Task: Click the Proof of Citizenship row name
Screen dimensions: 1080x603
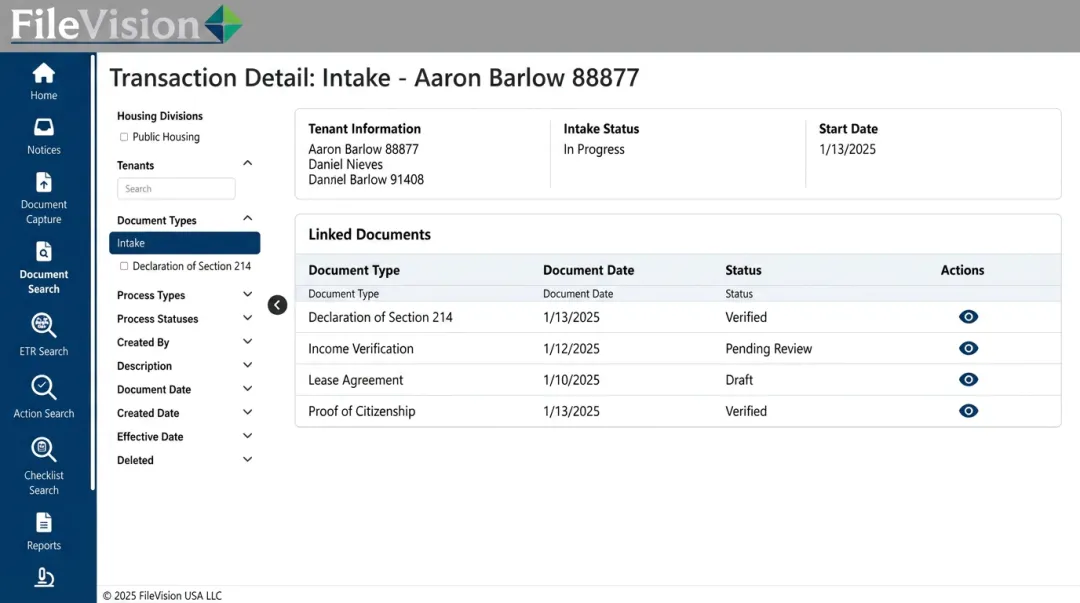Action: 362,411
